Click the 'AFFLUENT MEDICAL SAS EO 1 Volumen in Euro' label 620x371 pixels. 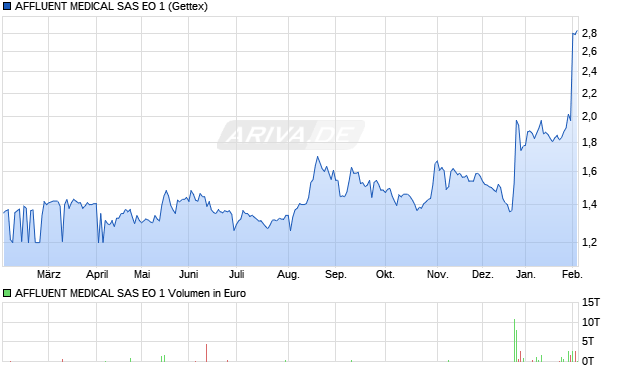pyautogui.click(x=130, y=293)
